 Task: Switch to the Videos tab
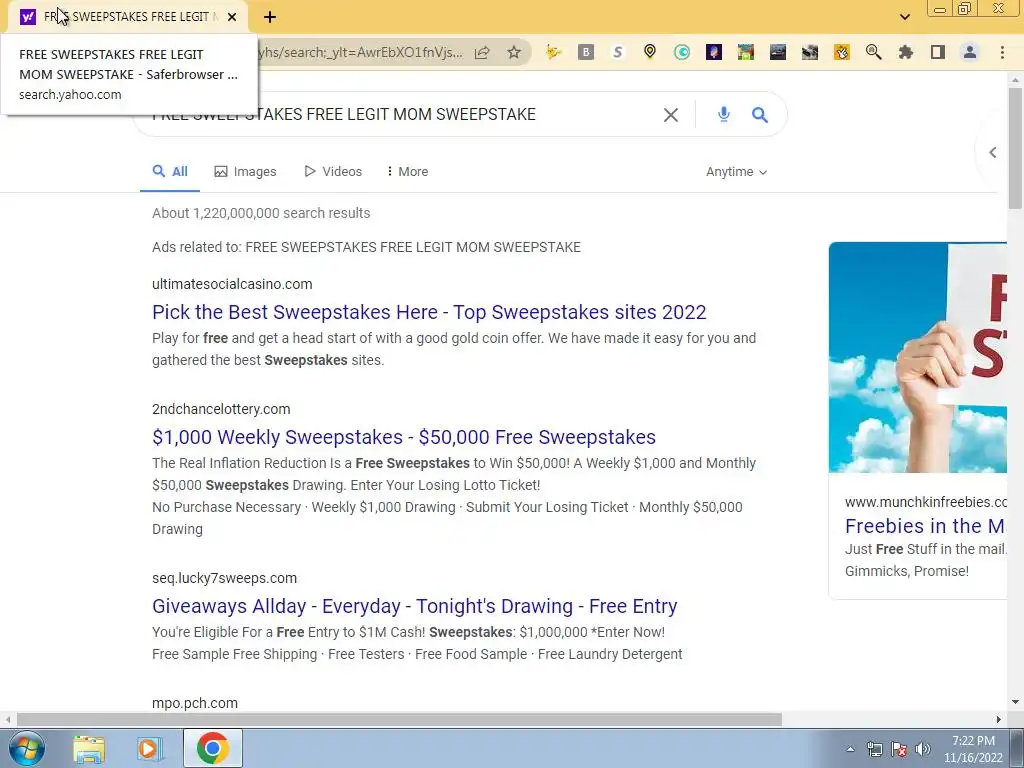pos(333,172)
